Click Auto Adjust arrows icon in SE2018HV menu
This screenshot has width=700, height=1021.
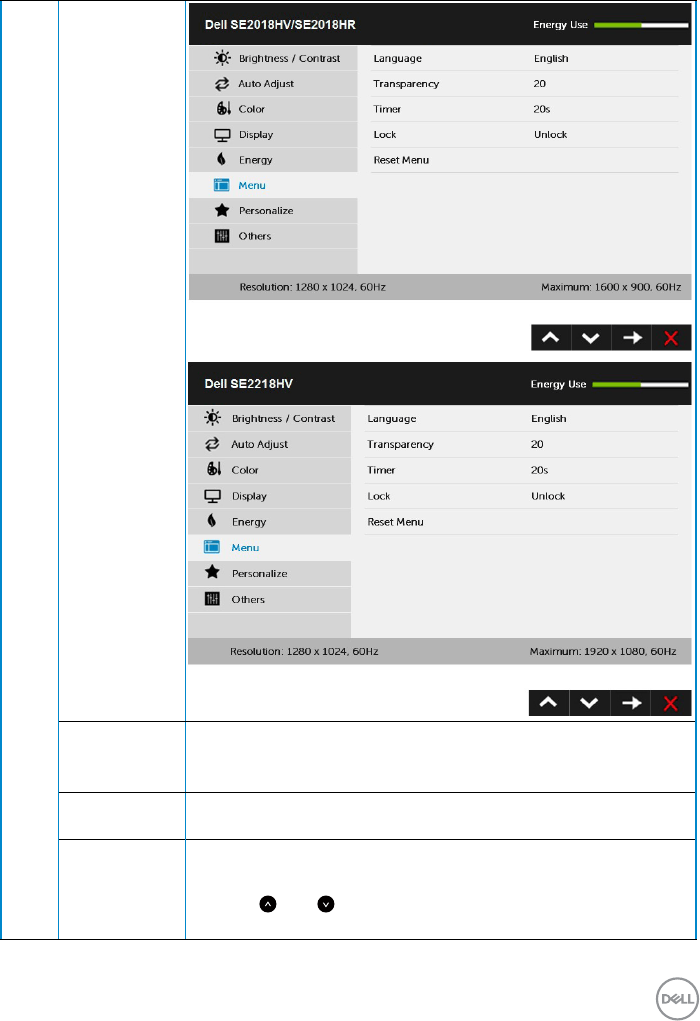point(222,83)
